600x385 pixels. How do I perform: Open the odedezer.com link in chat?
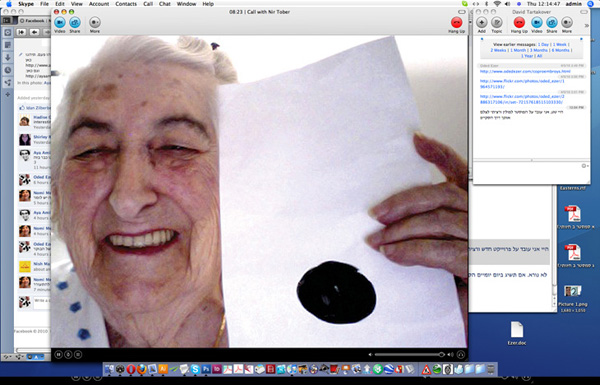(x=525, y=71)
